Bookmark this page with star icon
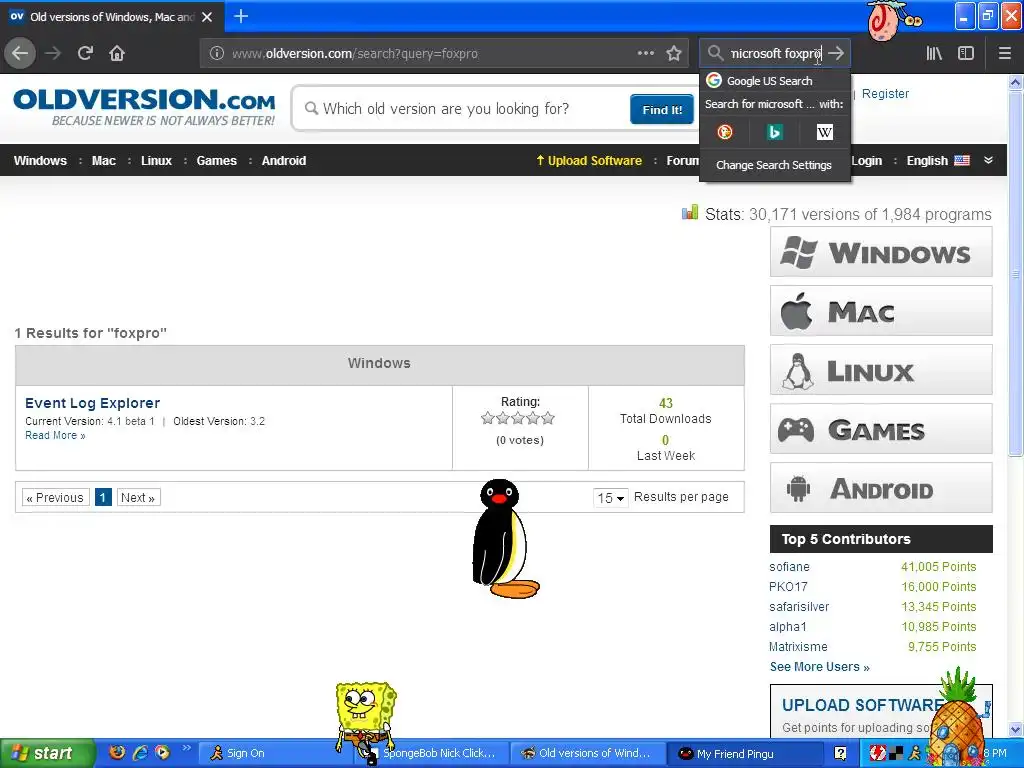The width and height of the screenshot is (1024, 768). click(x=674, y=54)
